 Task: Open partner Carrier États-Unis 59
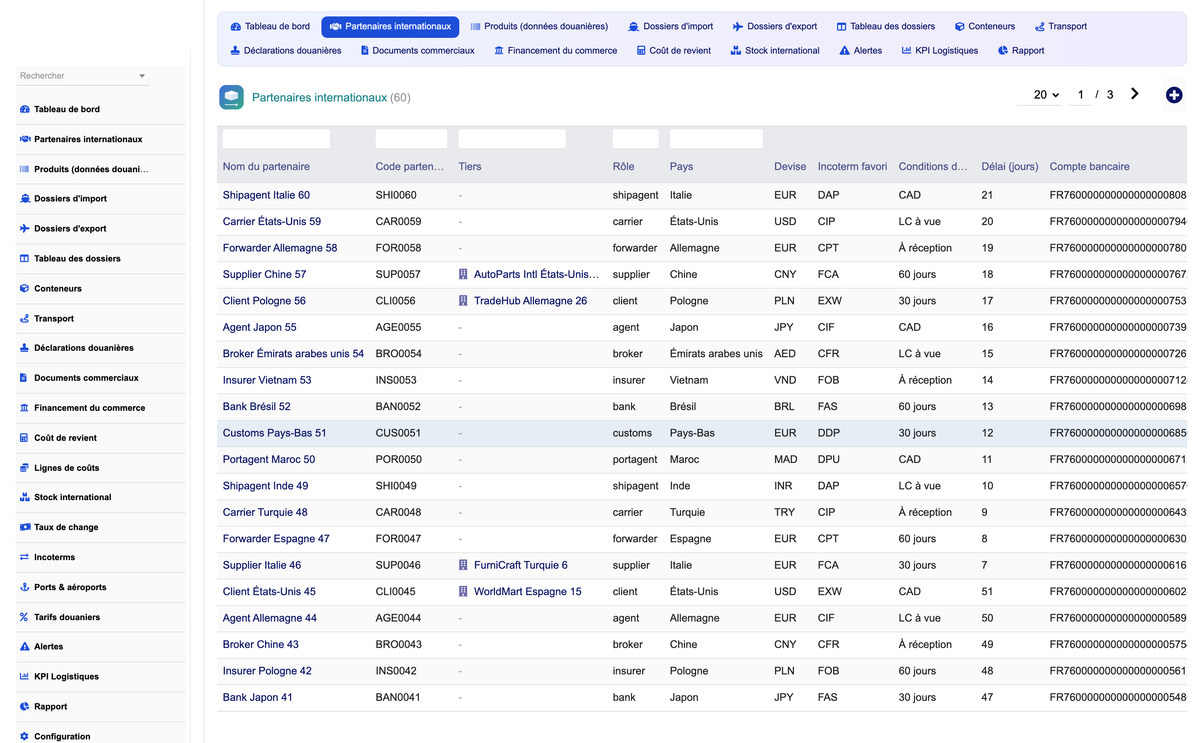(272, 221)
